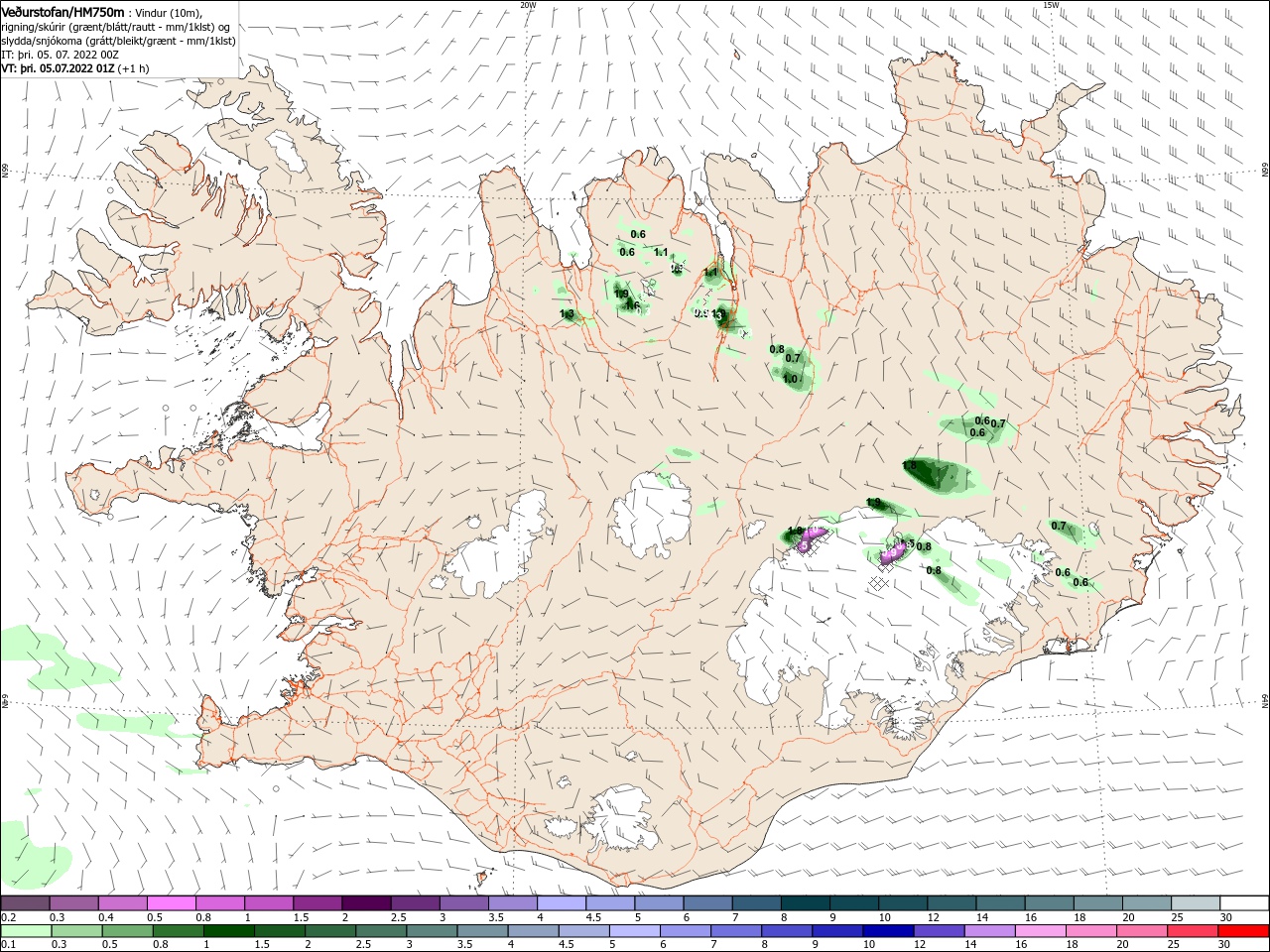1270x952 pixels.
Task: Click the 1.0 precipitation value on the map
Action: (x=791, y=379)
